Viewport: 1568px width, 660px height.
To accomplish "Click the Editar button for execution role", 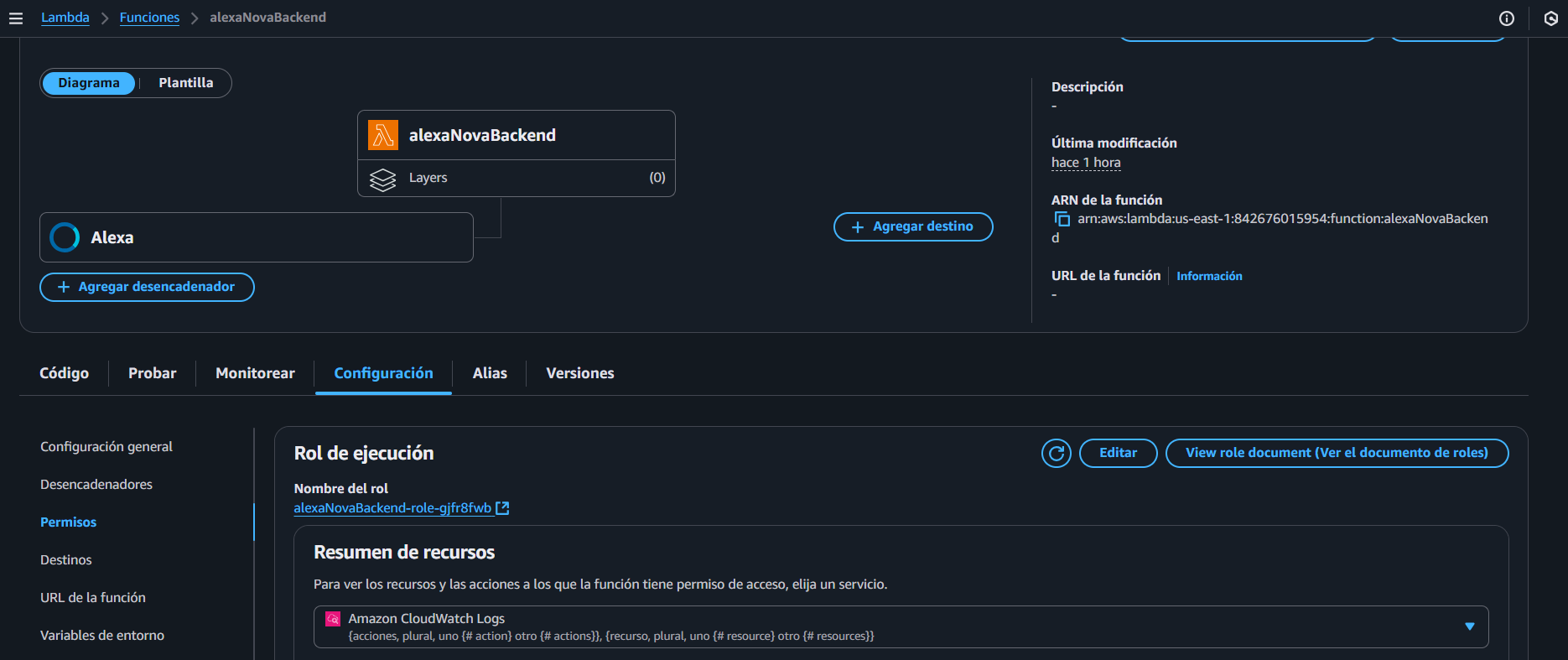I will 1118,453.
